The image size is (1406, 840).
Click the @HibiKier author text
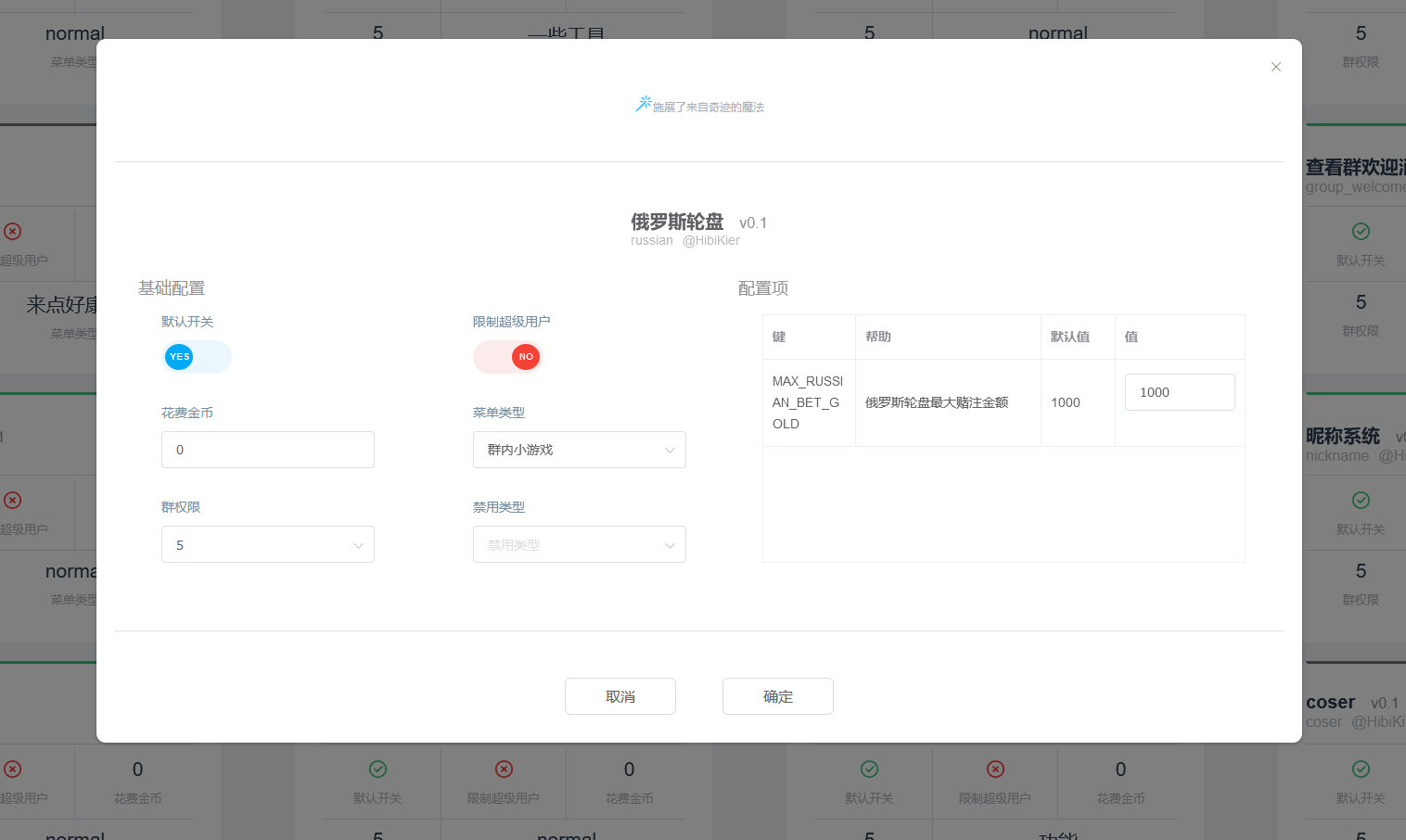pos(710,241)
